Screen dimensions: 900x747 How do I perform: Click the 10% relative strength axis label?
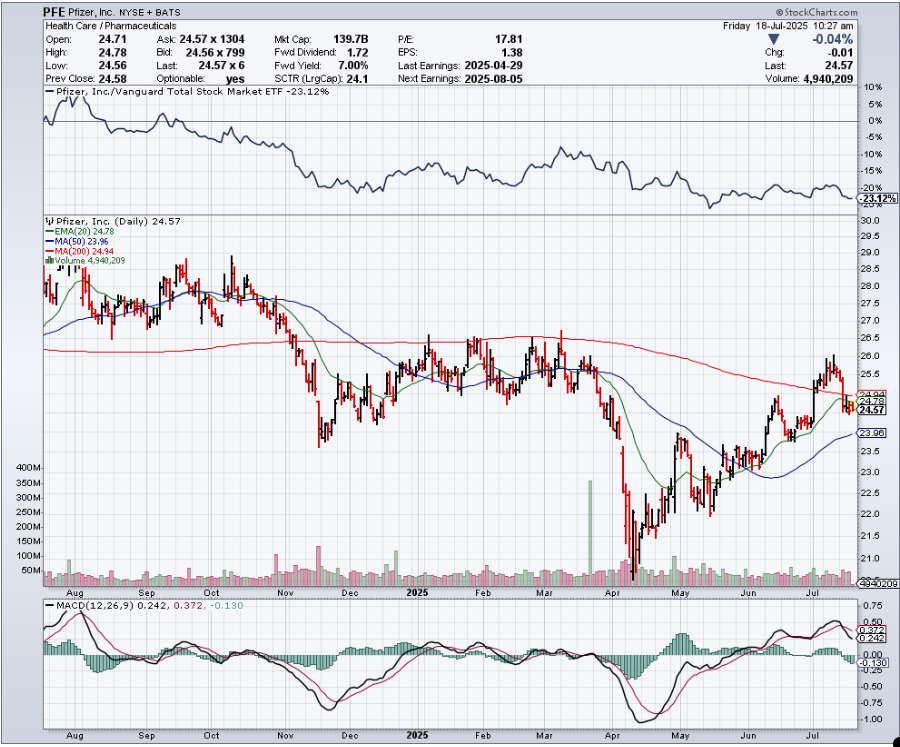[x=874, y=87]
